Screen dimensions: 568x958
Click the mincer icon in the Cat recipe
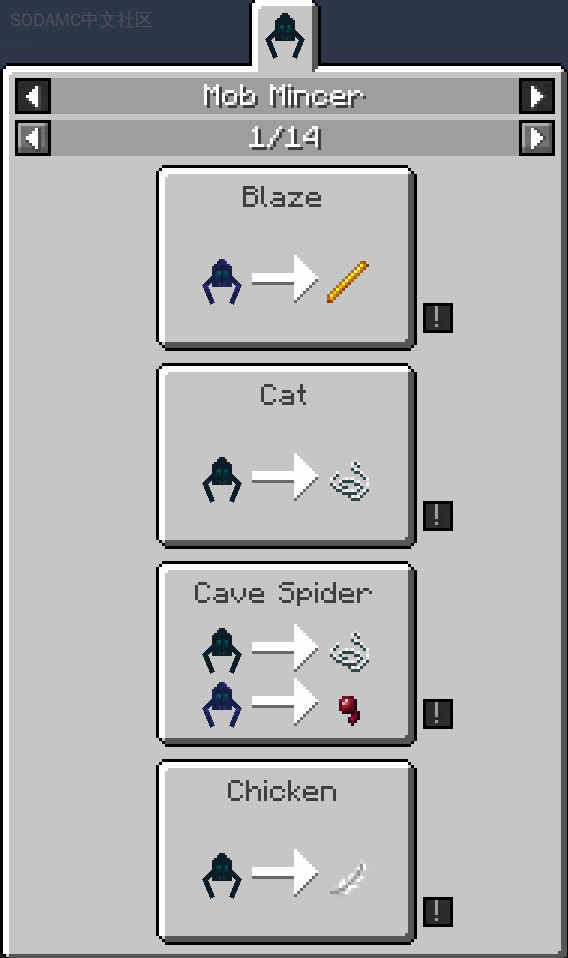click(222, 480)
